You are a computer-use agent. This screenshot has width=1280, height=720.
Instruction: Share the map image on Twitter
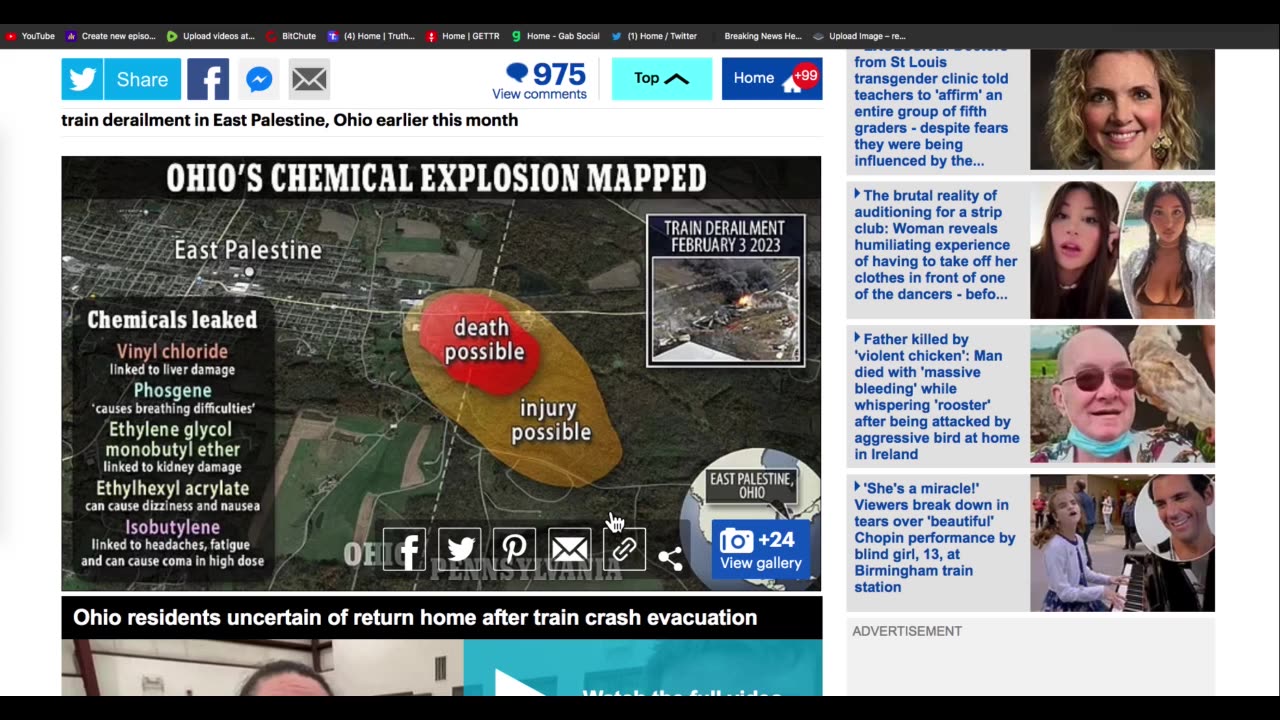459,549
